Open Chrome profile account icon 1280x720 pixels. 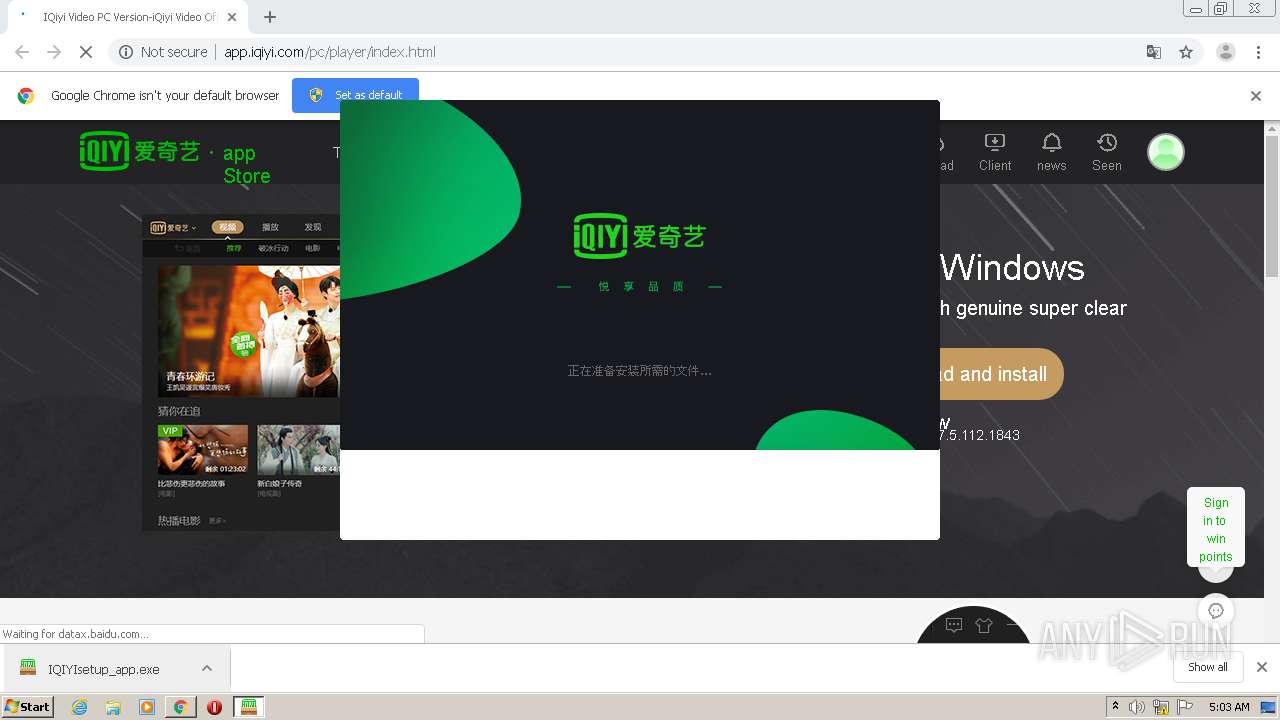1225,52
